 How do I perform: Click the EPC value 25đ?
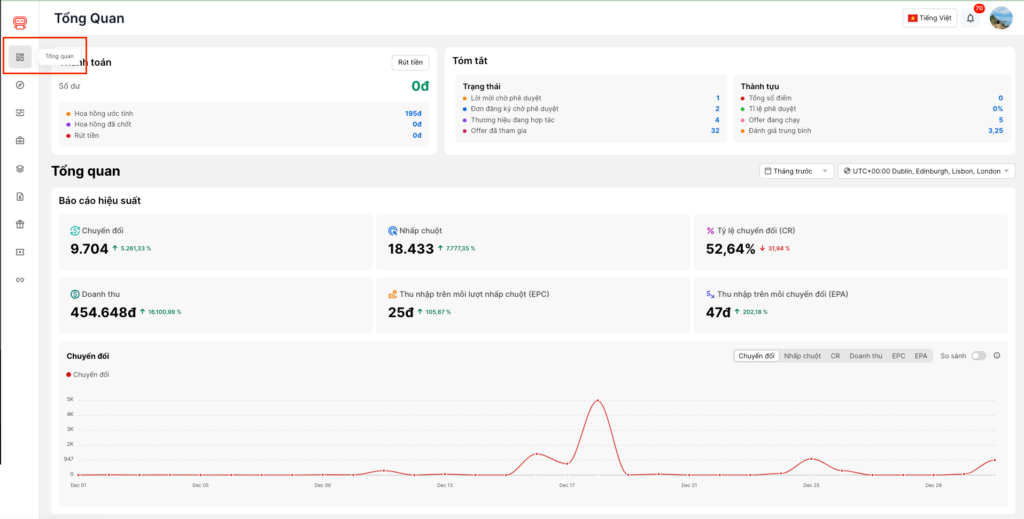pos(401,313)
